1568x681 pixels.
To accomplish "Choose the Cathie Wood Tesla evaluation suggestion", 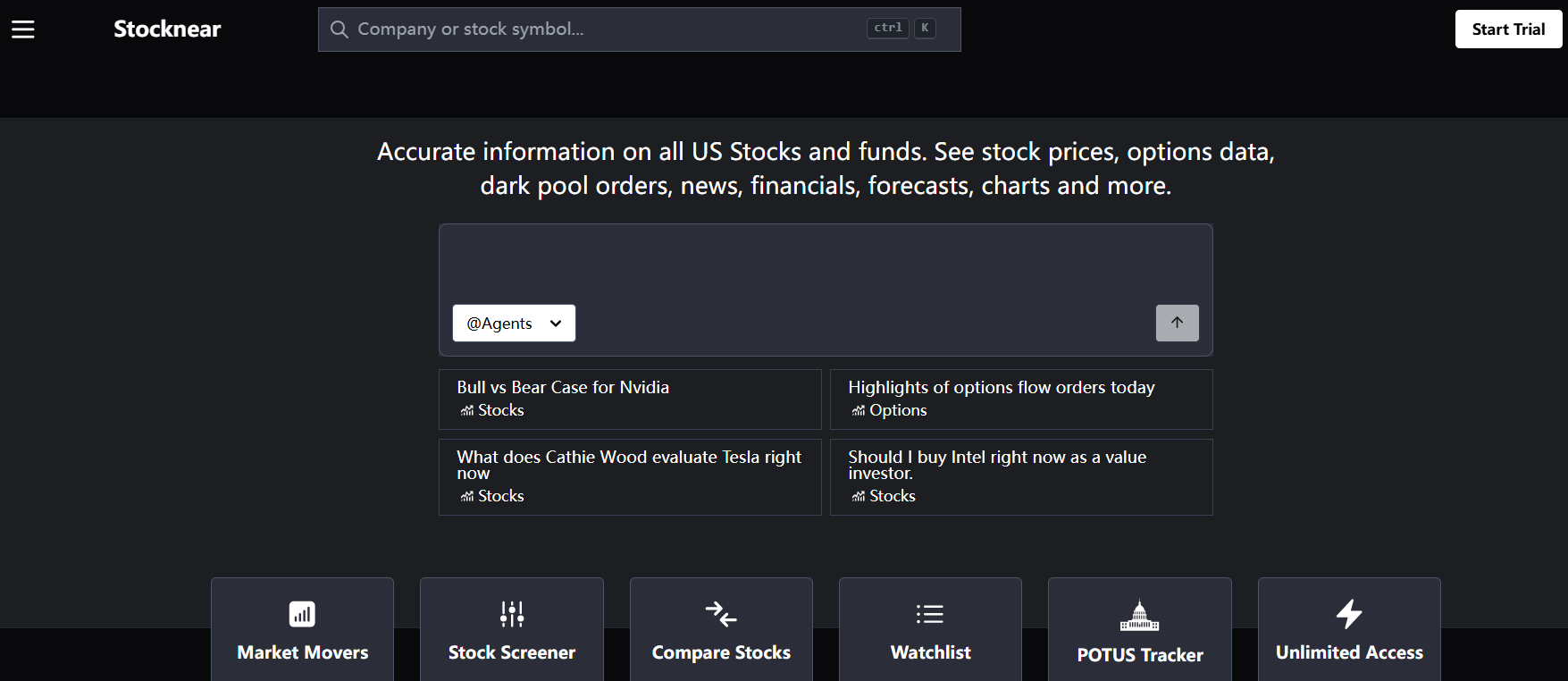I will pyautogui.click(x=630, y=476).
